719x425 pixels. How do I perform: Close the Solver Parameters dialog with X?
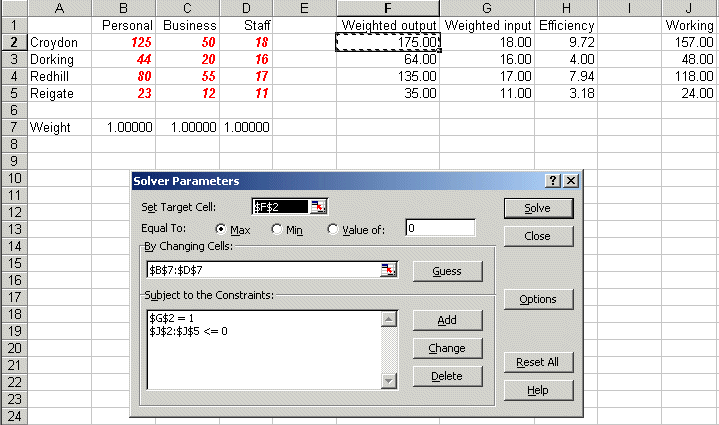point(570,181)
